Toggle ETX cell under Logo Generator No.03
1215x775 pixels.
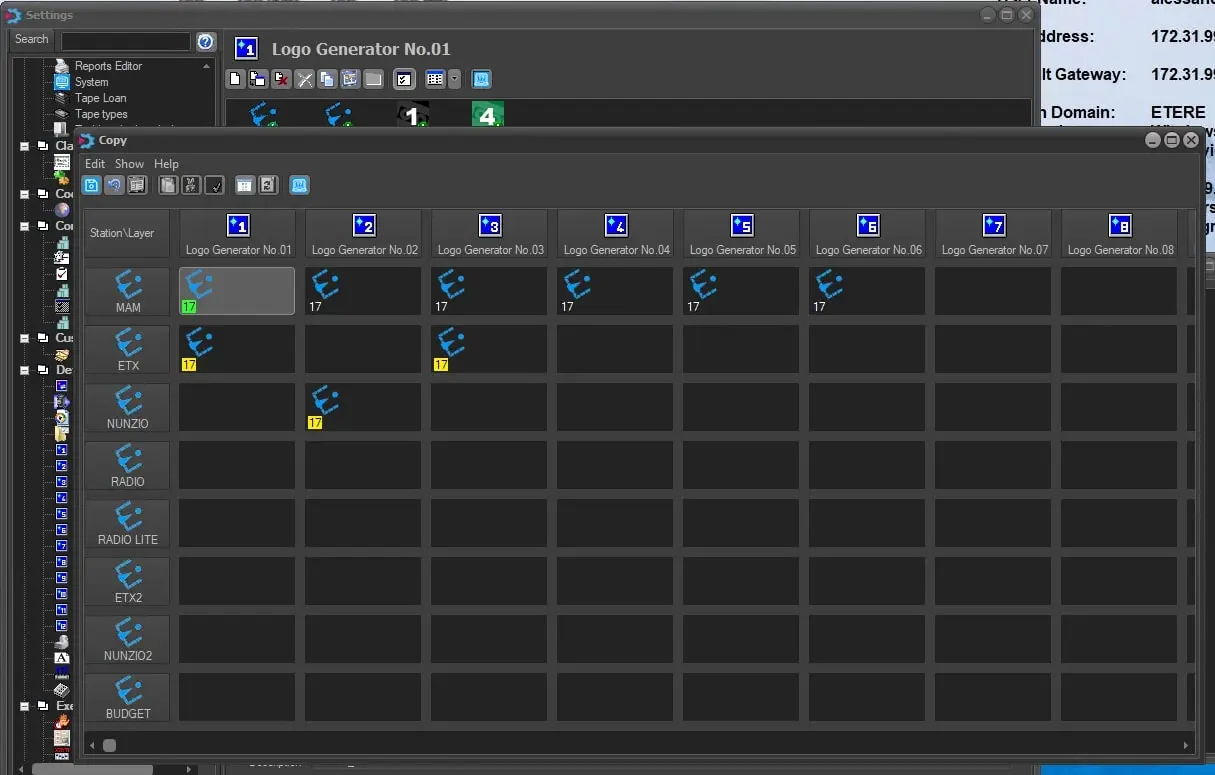(489, 349)
